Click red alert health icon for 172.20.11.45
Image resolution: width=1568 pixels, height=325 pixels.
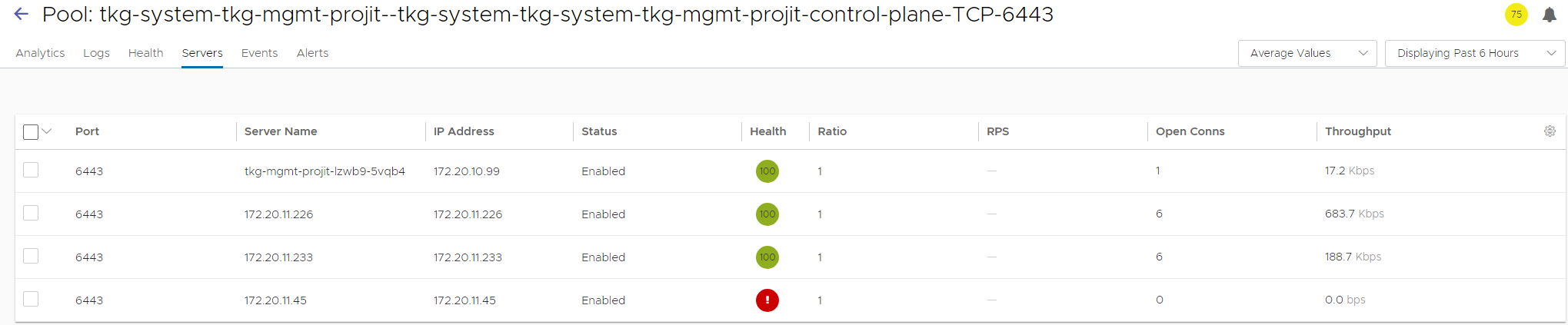(x=767, y=300)
